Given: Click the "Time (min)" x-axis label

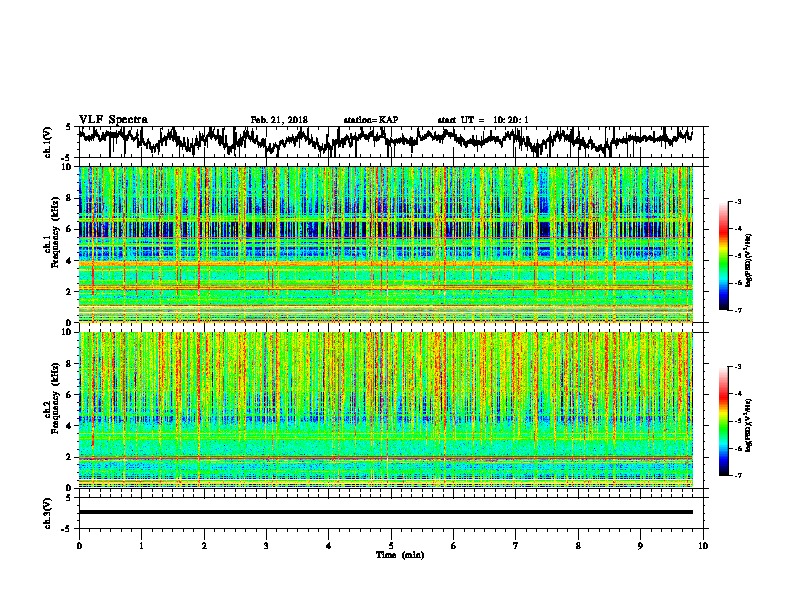Looking at the screenshot, I should click(x=400, y=555).
